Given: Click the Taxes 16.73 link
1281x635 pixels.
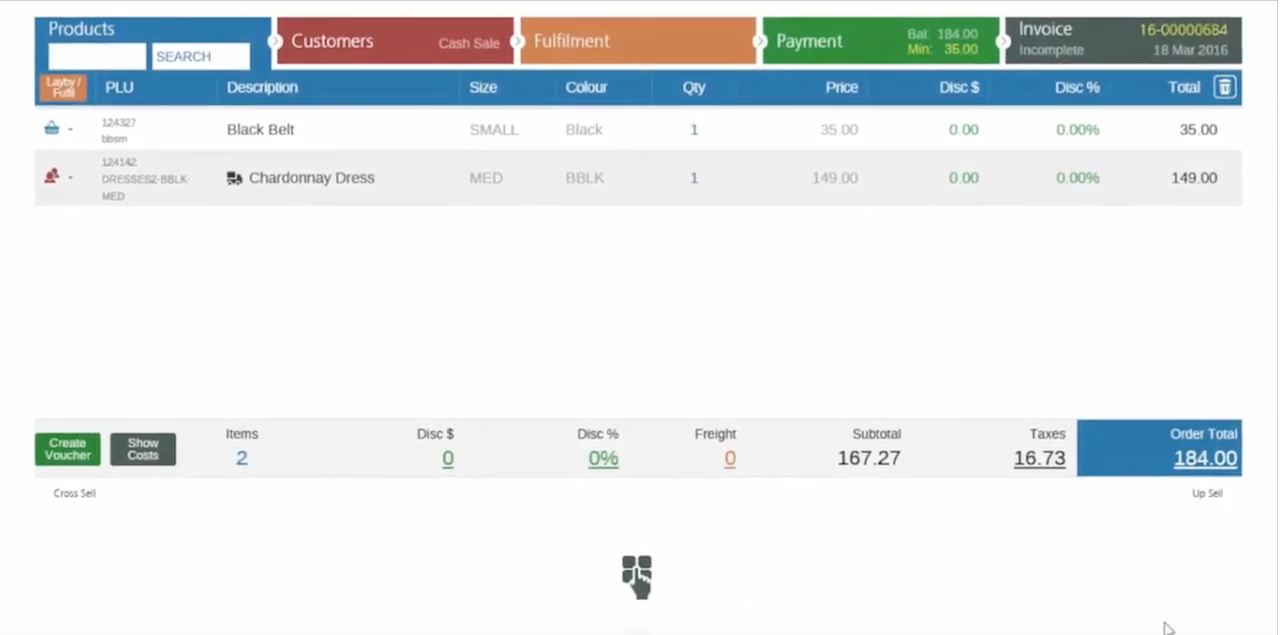Looking at the screenshot, I should (x=1039, y=457).
